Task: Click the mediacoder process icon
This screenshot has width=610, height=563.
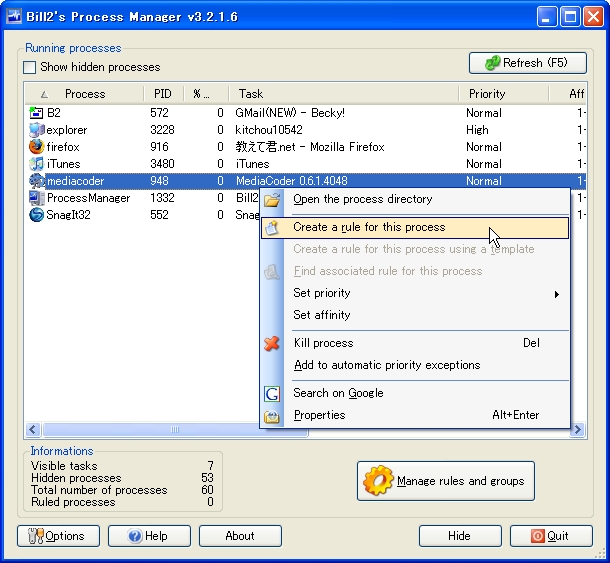Action: pos(37,181)
